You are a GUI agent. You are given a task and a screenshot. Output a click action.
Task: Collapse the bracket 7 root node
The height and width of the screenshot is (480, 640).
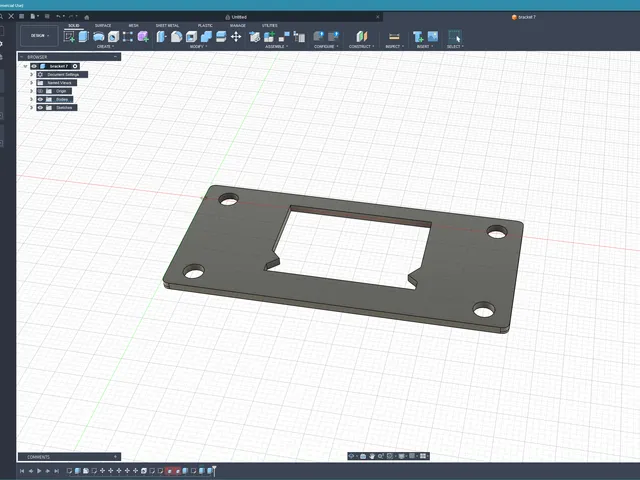tap(25, 66)
